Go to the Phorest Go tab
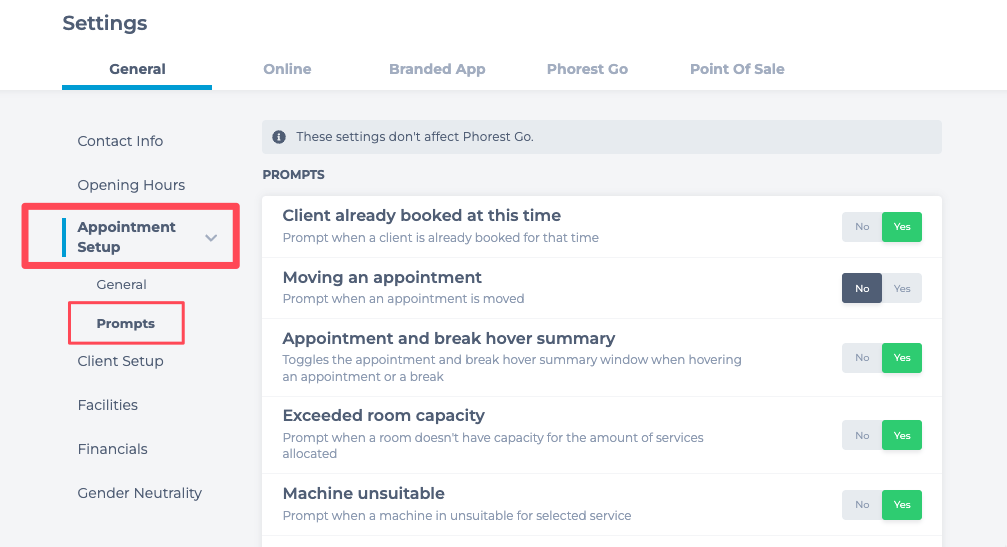The height and width of the screenshot is (547, 1007). click(587, 69)
